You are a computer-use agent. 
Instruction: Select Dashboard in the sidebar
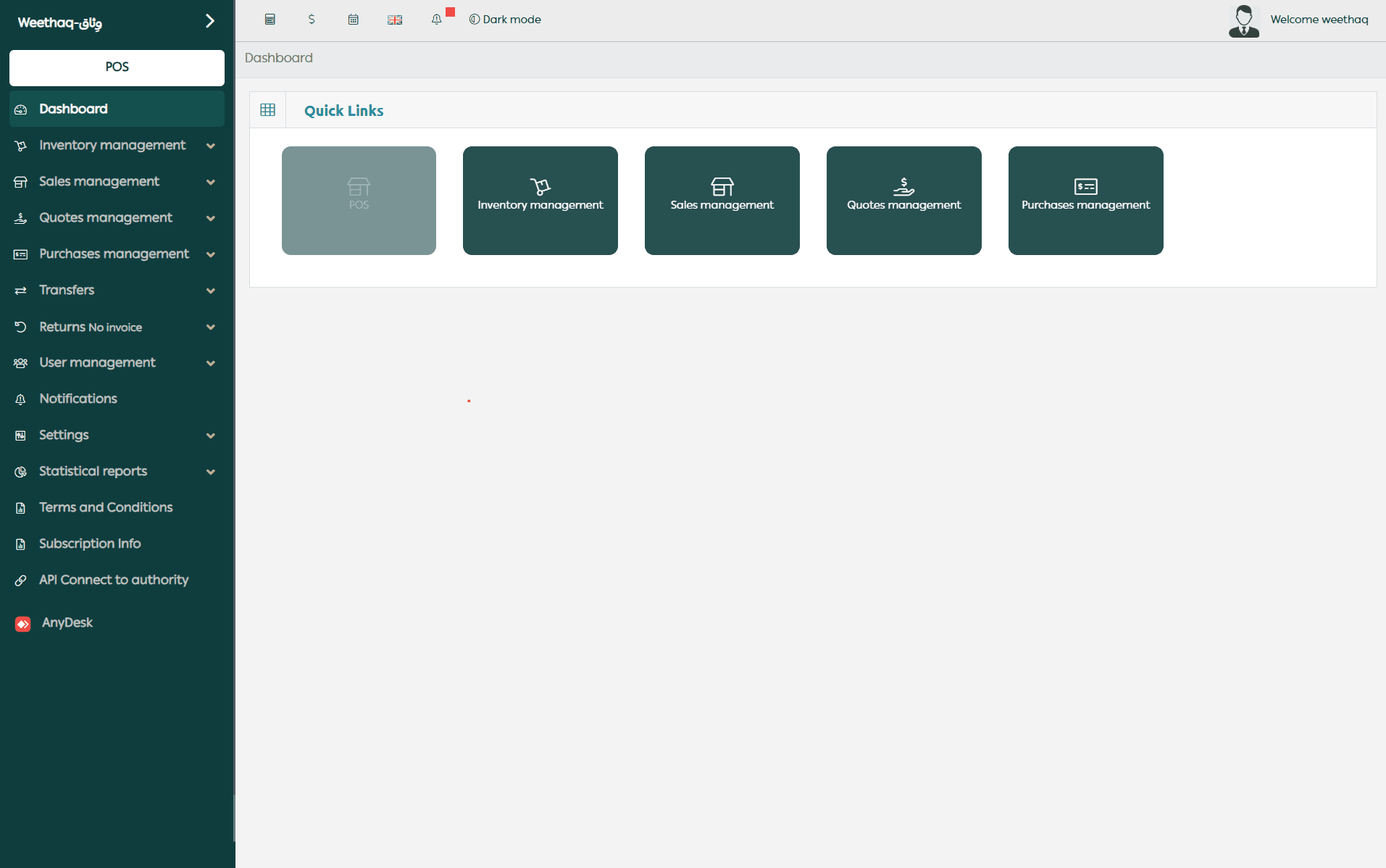point(73,109)
